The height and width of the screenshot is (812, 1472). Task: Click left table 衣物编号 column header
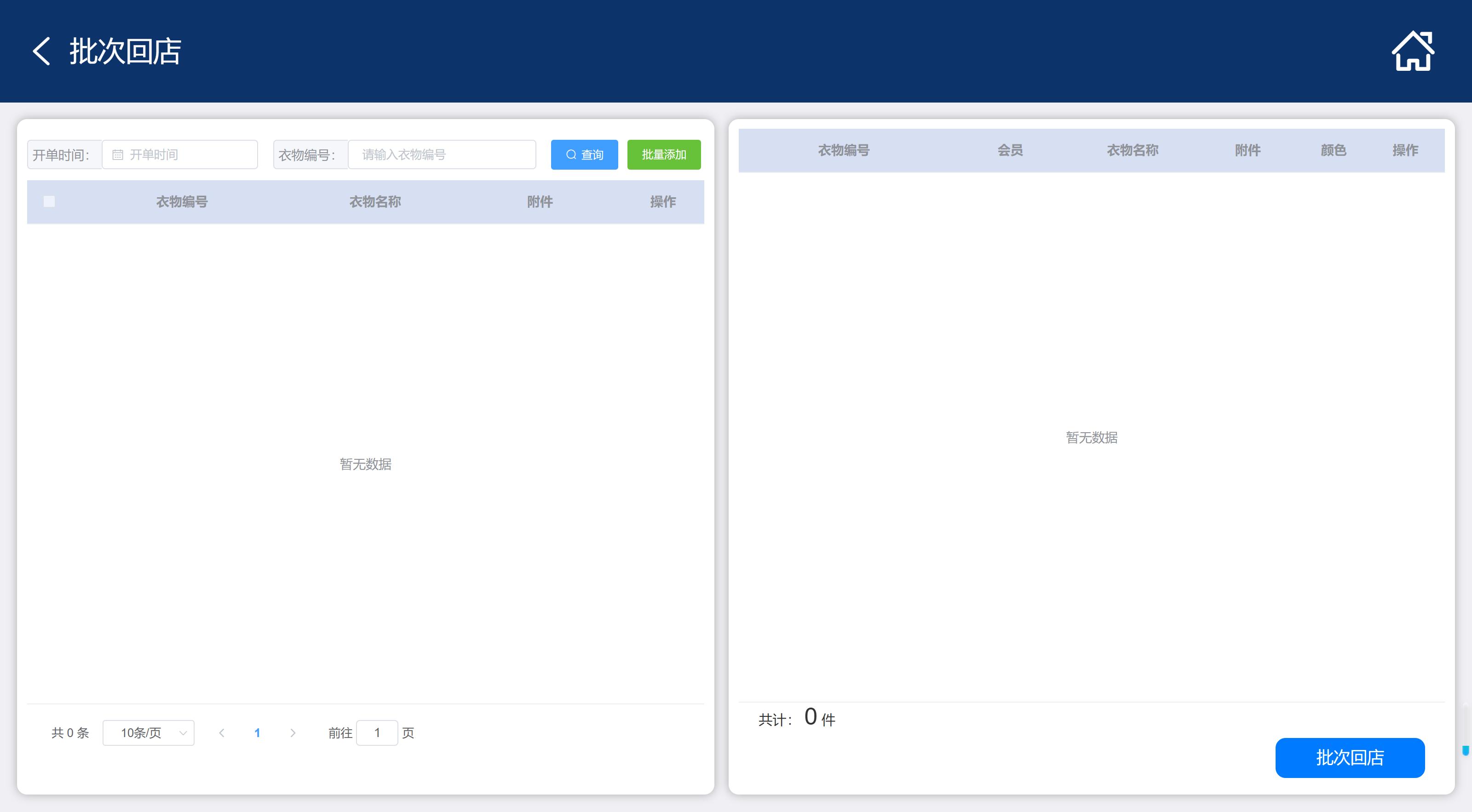click(182, 201)
